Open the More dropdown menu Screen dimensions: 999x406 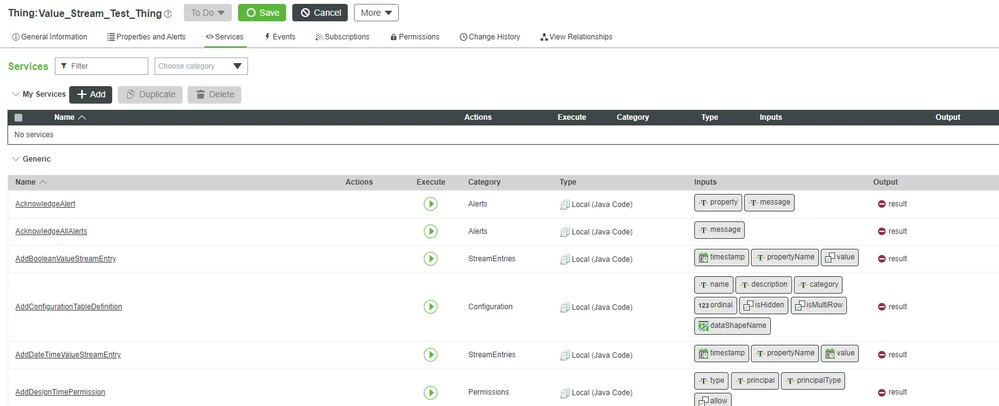tap(376, 13)
